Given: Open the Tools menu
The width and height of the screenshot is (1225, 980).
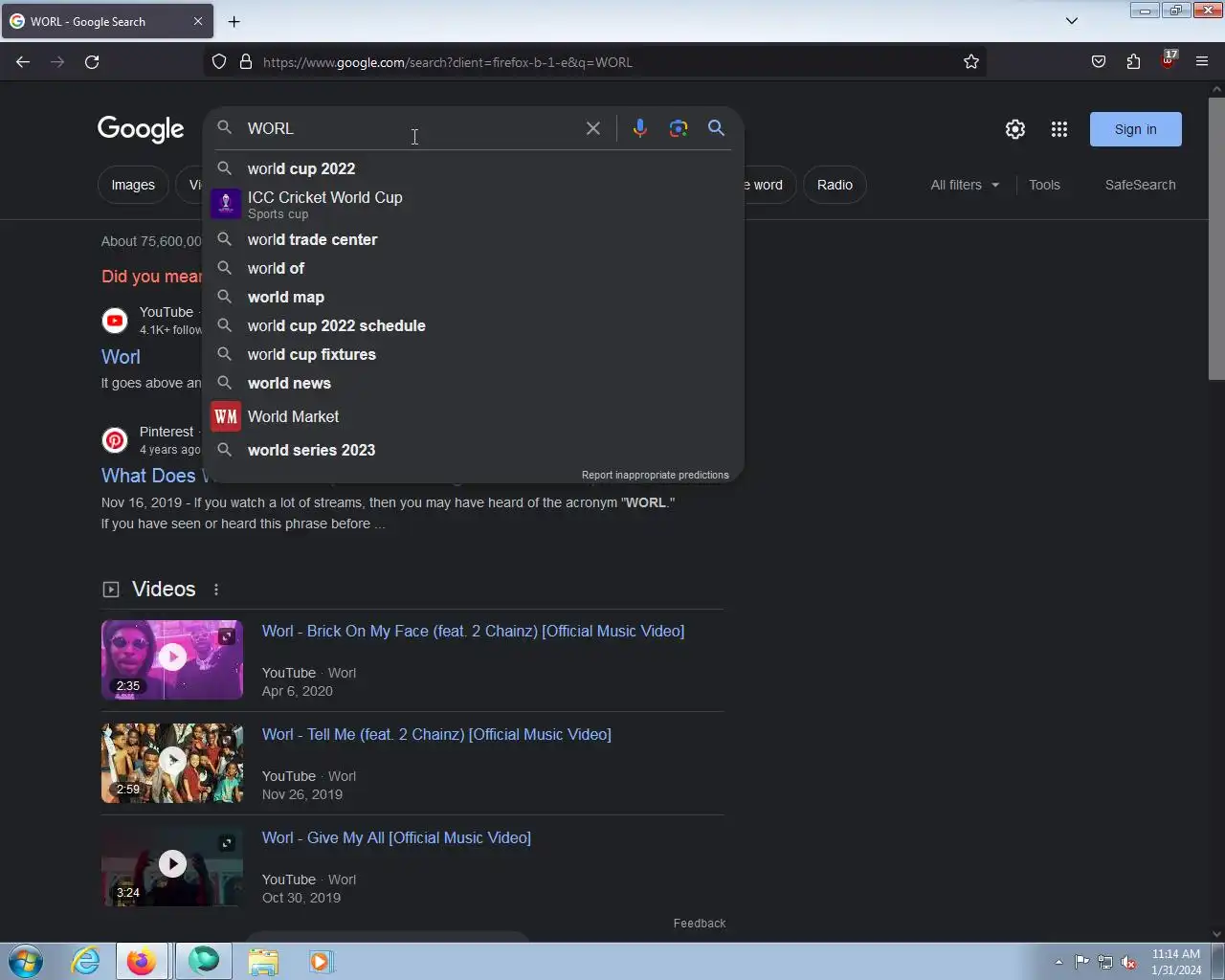Looking at the screenshot, I should 1044,185.
